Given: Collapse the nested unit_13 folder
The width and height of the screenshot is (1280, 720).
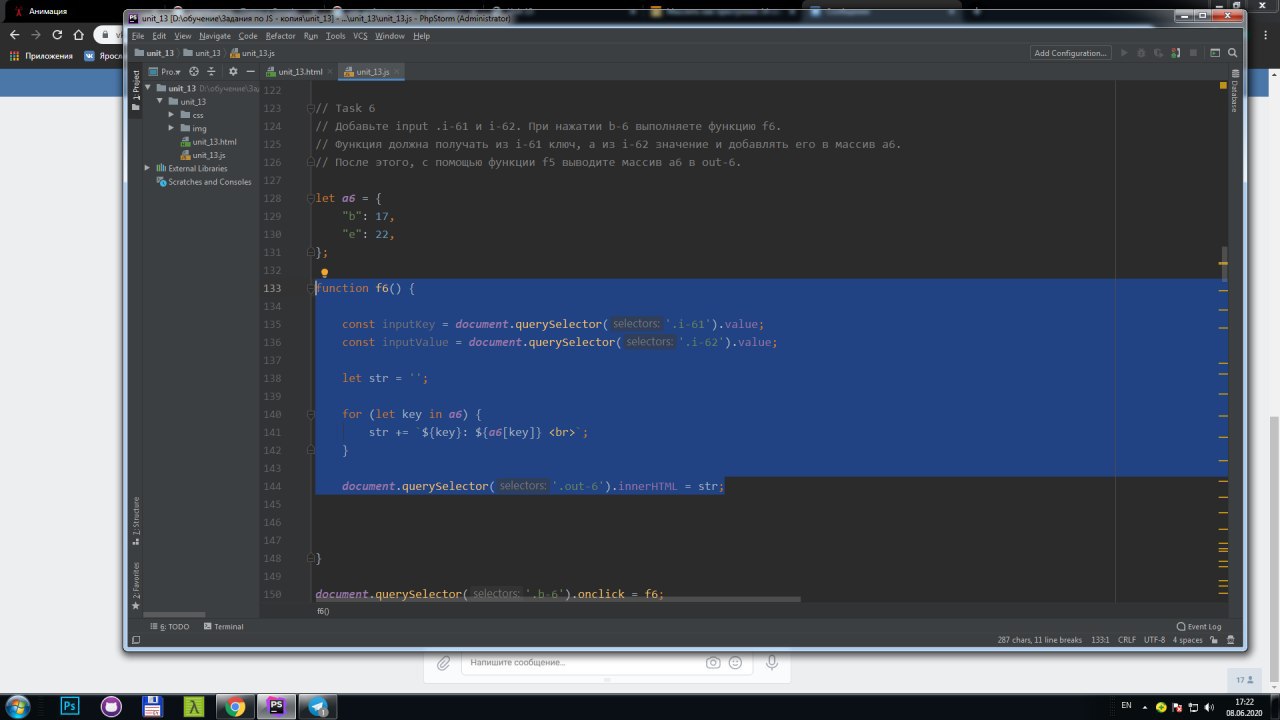Looking at the screenshot, I should (159, 101).
